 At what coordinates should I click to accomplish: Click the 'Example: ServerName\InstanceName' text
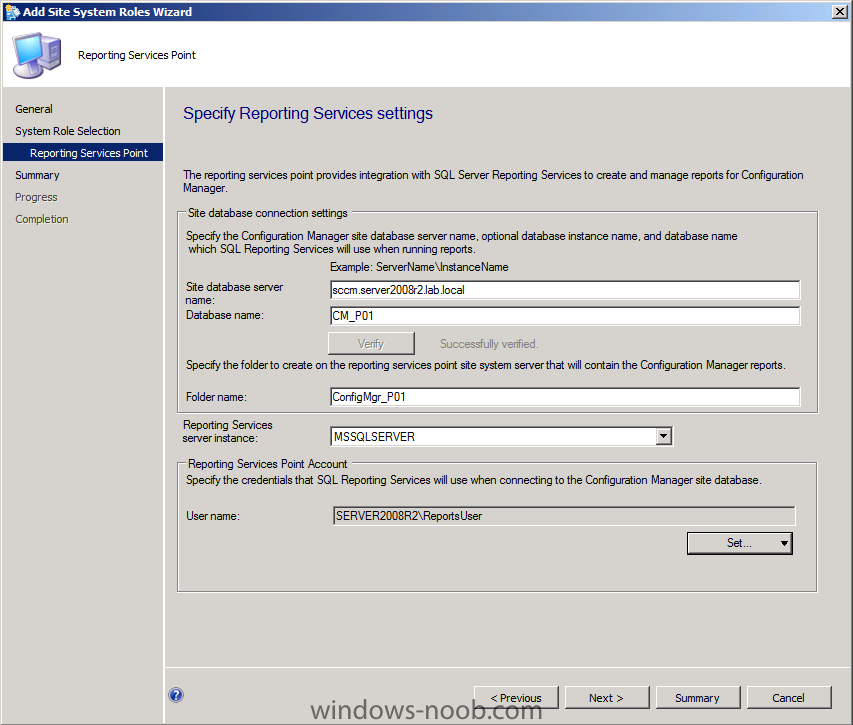pyautogui.click(x=419, y=267)
